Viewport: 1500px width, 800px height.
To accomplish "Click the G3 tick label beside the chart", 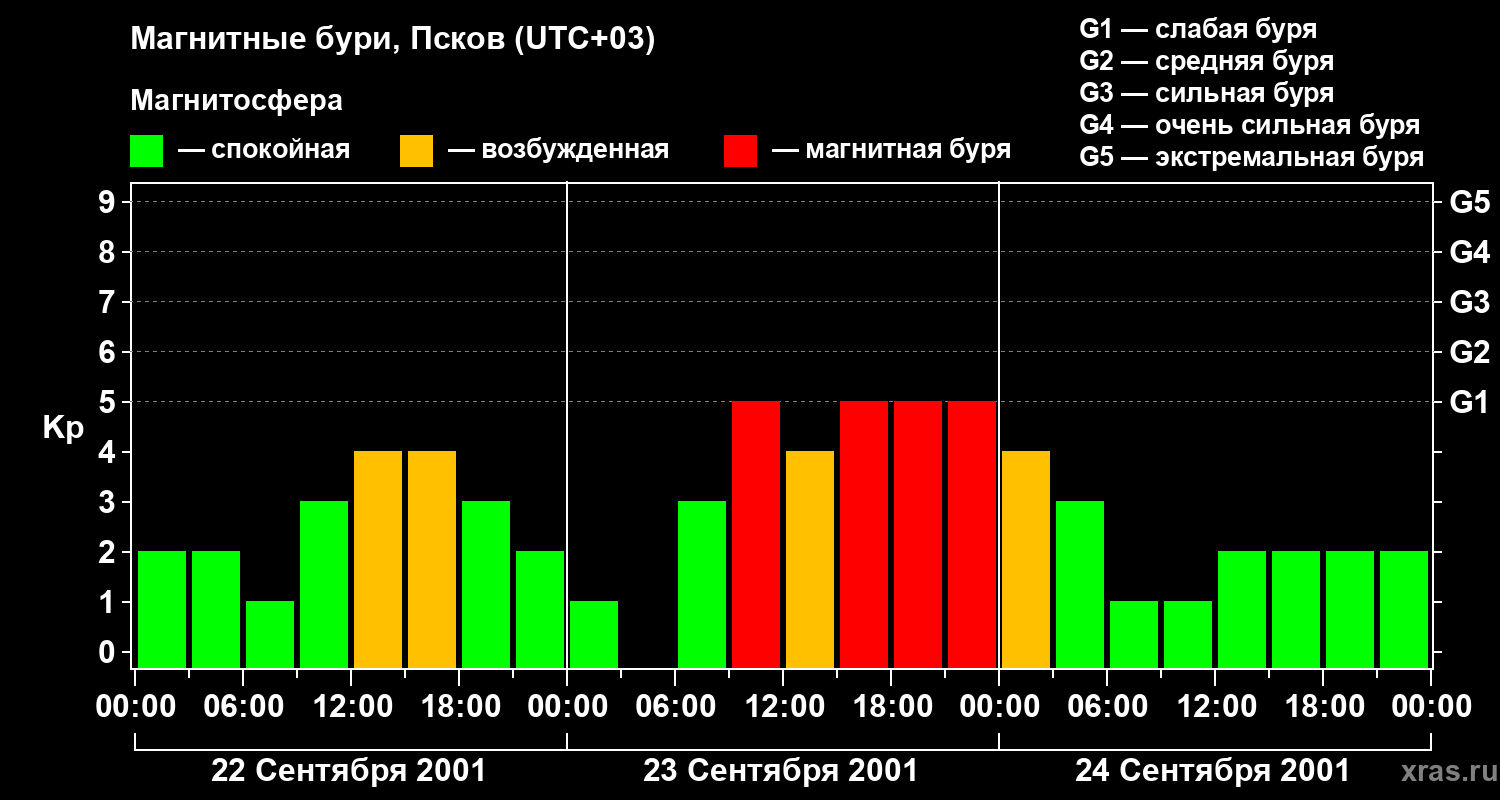I will (1469, 303).
